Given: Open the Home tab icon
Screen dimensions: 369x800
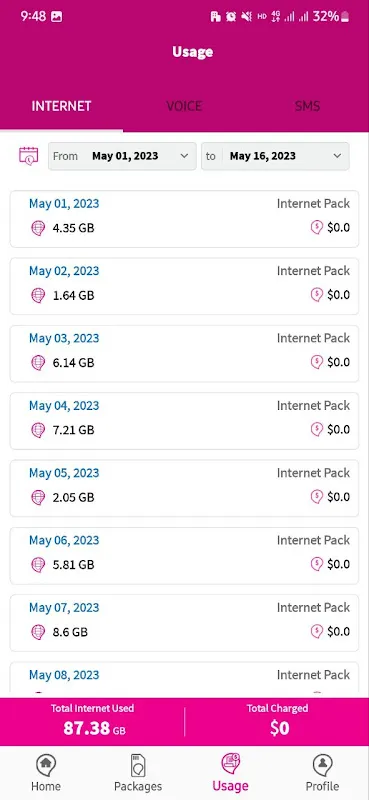Looking at the screenshot, I should click(x=46, y=765).
